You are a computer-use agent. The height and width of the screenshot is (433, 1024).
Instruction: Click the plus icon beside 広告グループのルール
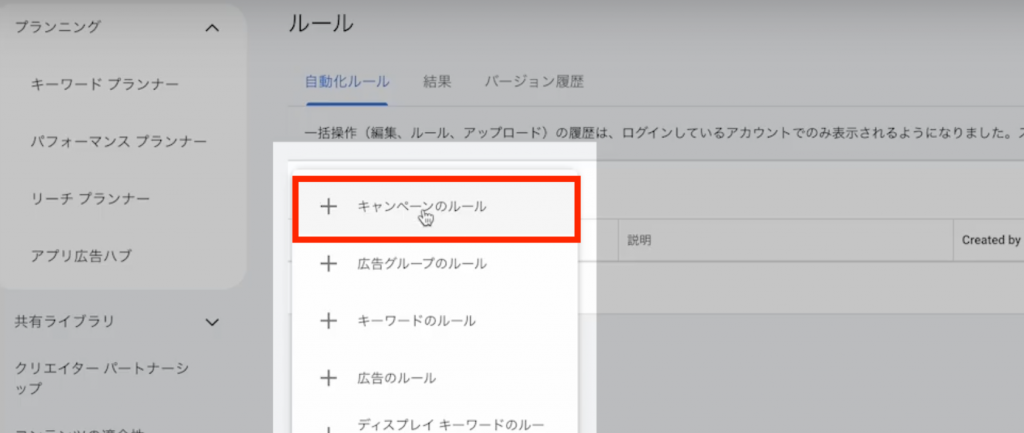[x=328, y=264]
